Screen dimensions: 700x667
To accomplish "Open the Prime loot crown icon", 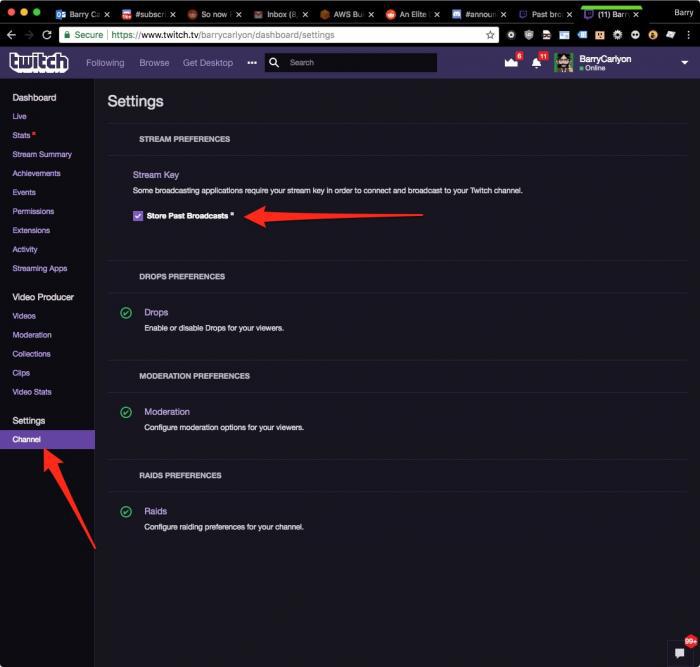I will (511, 62).
